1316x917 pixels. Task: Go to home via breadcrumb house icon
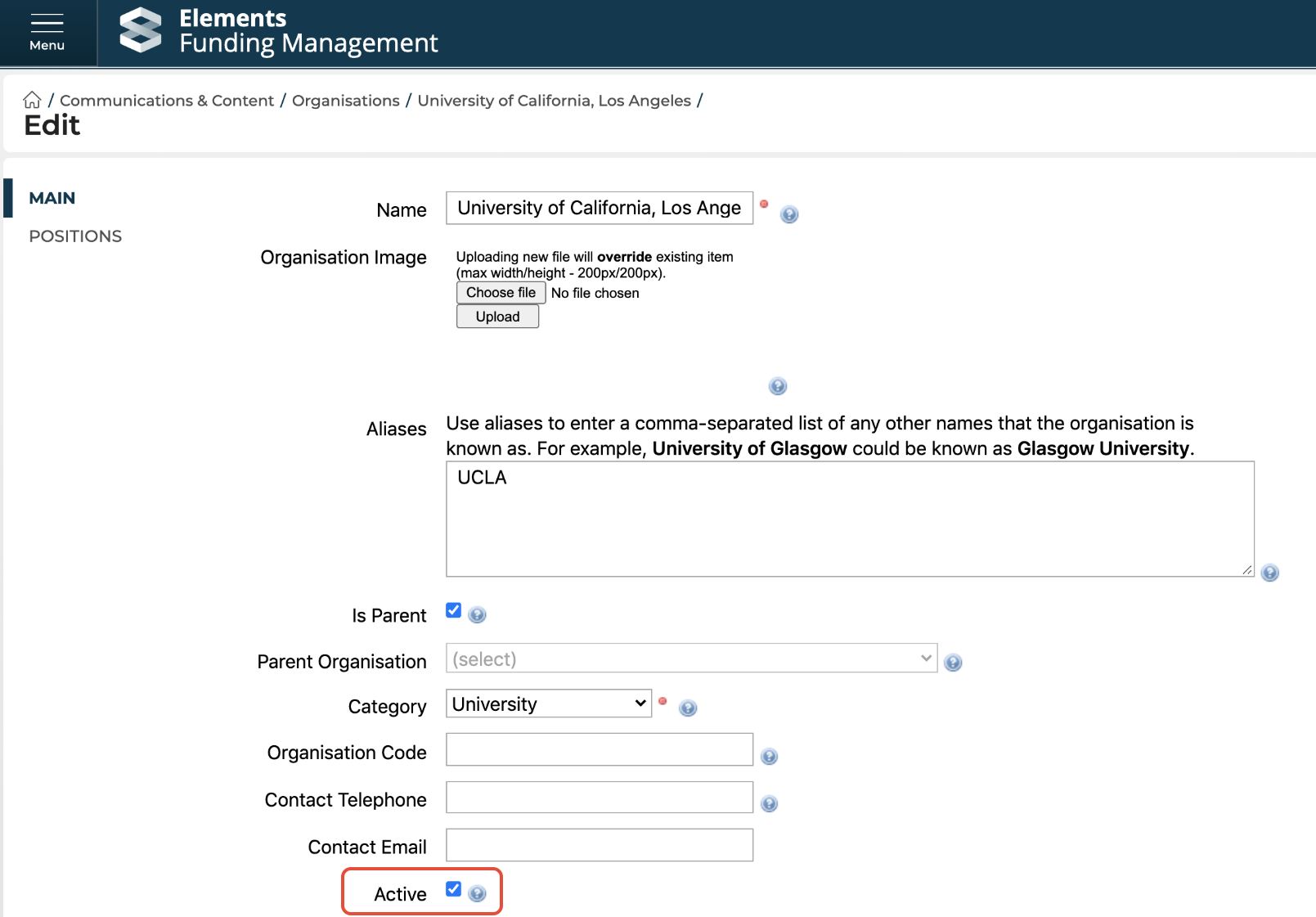[x=32, y=100]
